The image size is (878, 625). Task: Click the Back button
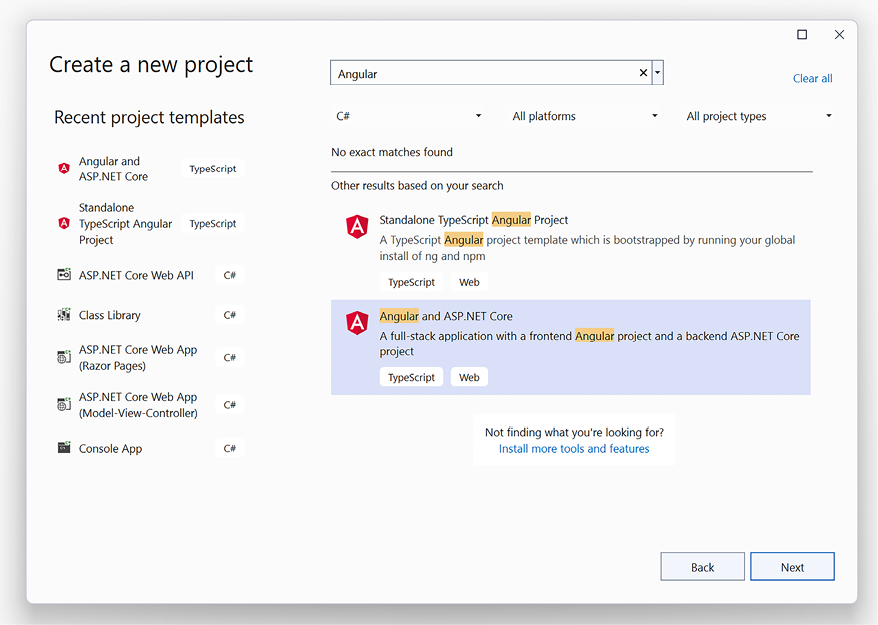coord(702,567)
